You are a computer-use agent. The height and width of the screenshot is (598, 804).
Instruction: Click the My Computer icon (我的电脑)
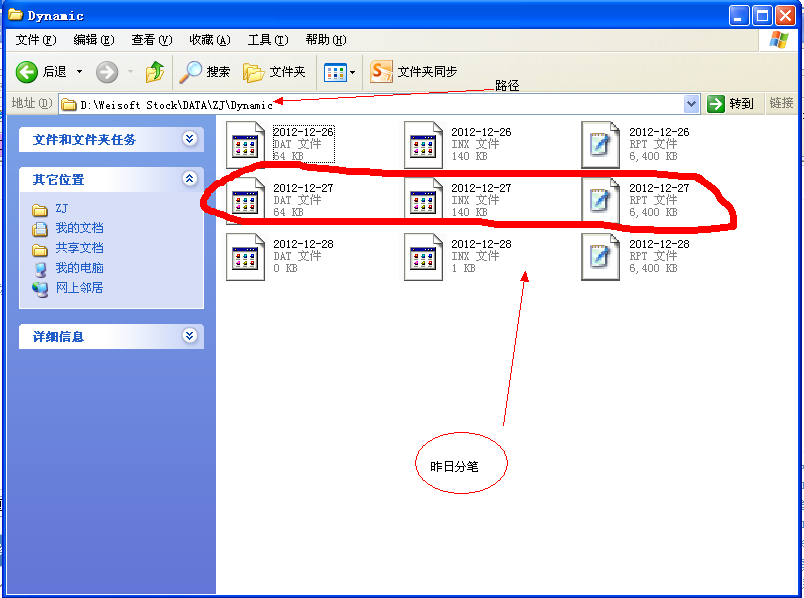(x=39, y=269)
